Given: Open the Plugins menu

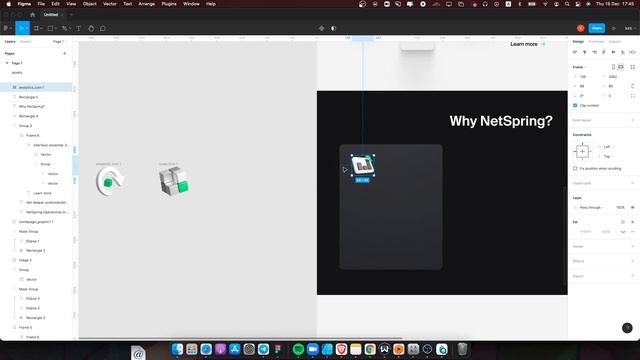Looking at the screenshot, I should click(x=169, y=4).
